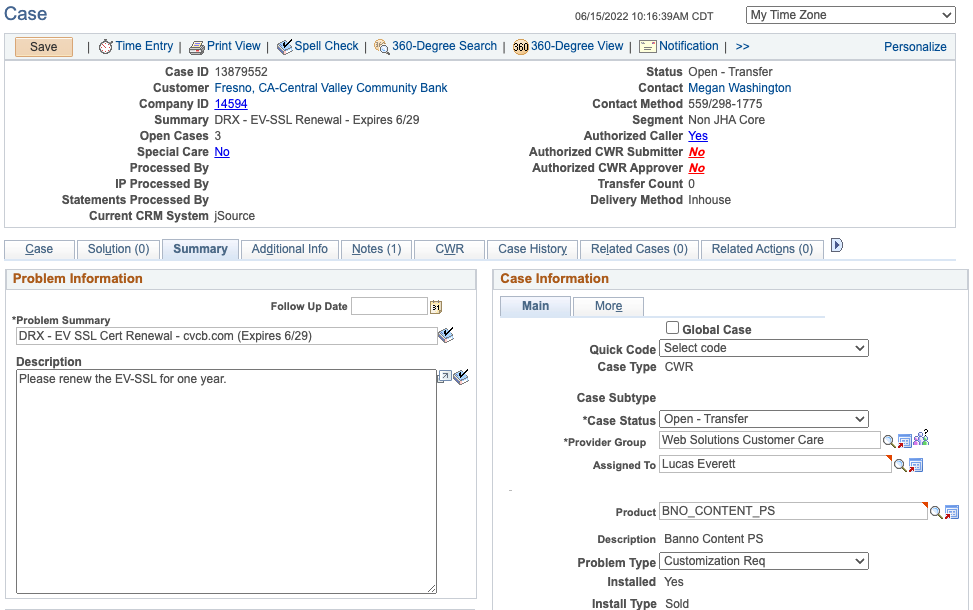Open the Megan Washington contact link
Screen dimensions: 973x610
coord(739,88)
